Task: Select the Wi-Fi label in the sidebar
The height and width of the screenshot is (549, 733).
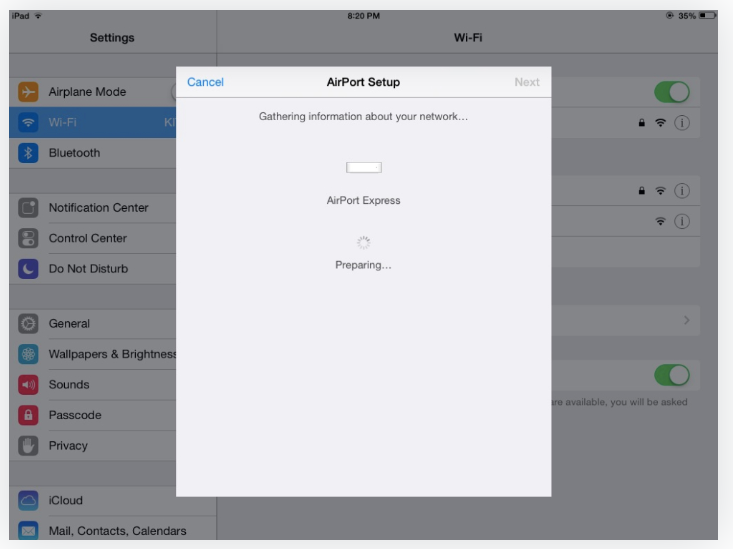Action: pyautogui.click(x=62, y=123)
